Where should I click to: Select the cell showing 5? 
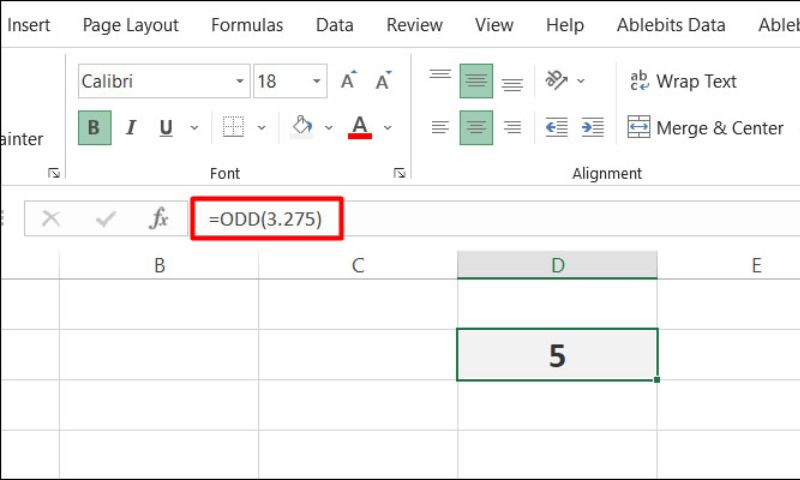pos(557,355)
